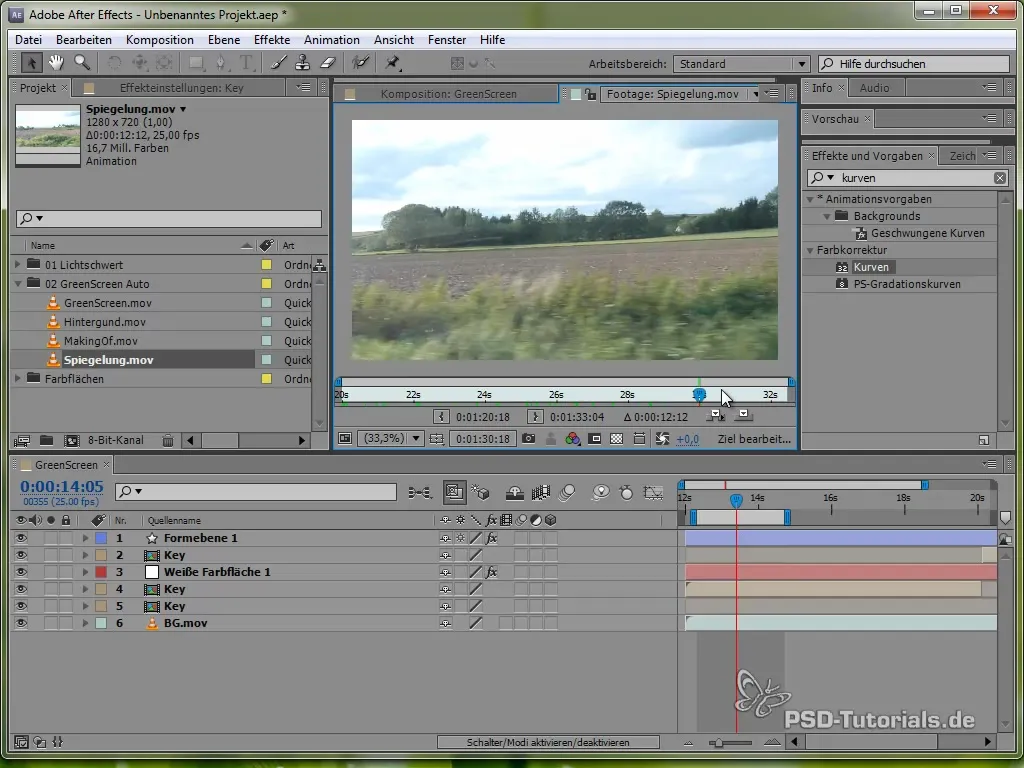Enable motion blur for timeline
Image resolution: width=1024 pixels, height=768 pixels.
pyautogui.click(x=567, y=492)
